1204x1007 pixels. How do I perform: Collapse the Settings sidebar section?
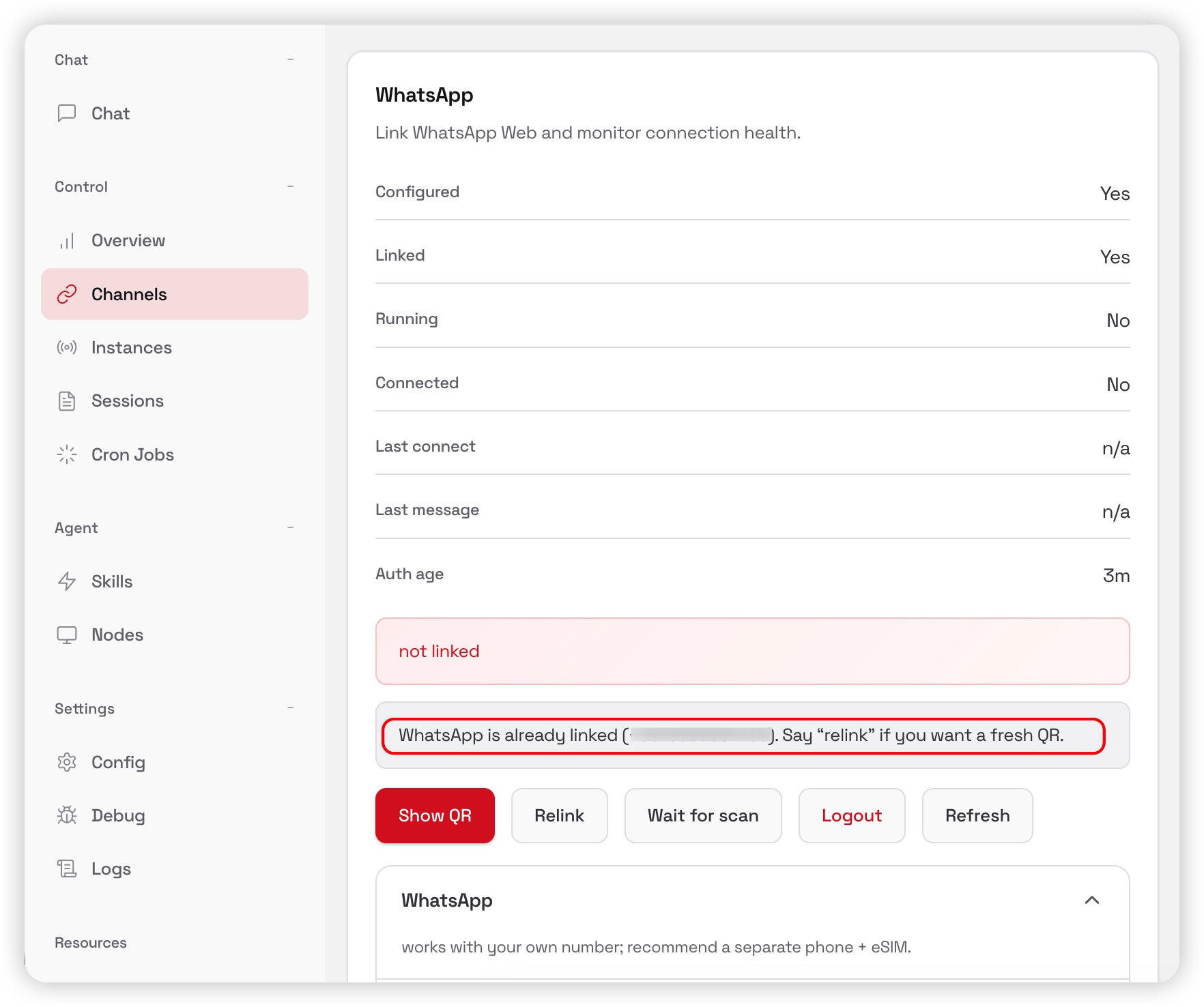(291, 708)
